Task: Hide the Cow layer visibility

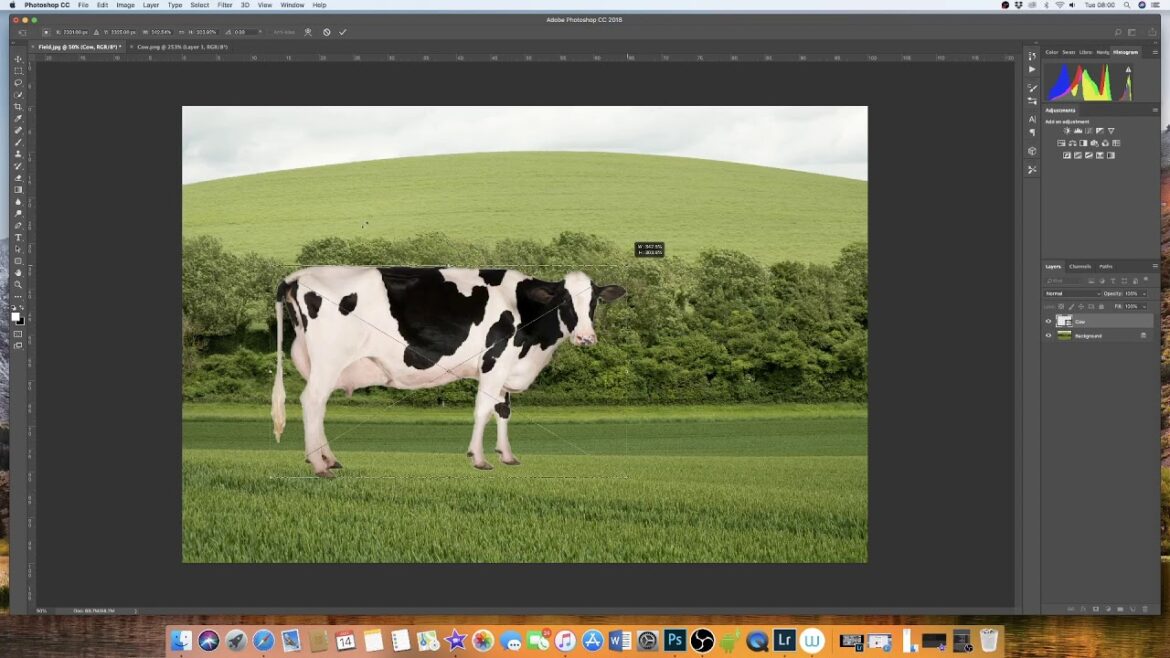Action: tap(1048, 321)
